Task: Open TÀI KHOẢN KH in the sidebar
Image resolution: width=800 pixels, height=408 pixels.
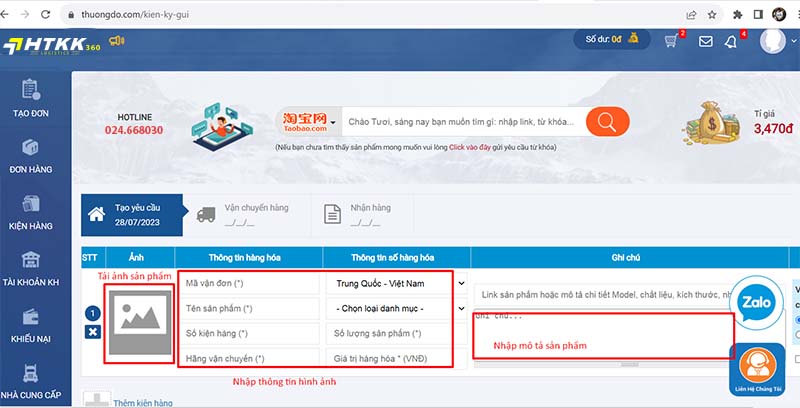Action: 31,269
